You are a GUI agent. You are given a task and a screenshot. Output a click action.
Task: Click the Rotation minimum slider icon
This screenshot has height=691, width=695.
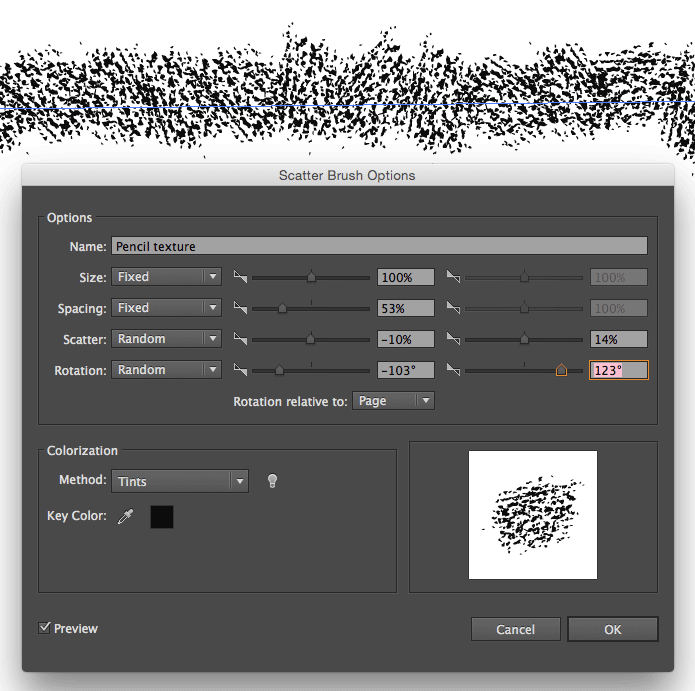[239, 370]
